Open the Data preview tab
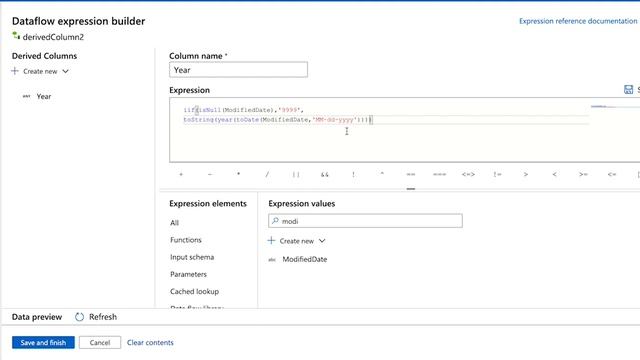Viewport: 640px width, 360px height. [37, 317]
